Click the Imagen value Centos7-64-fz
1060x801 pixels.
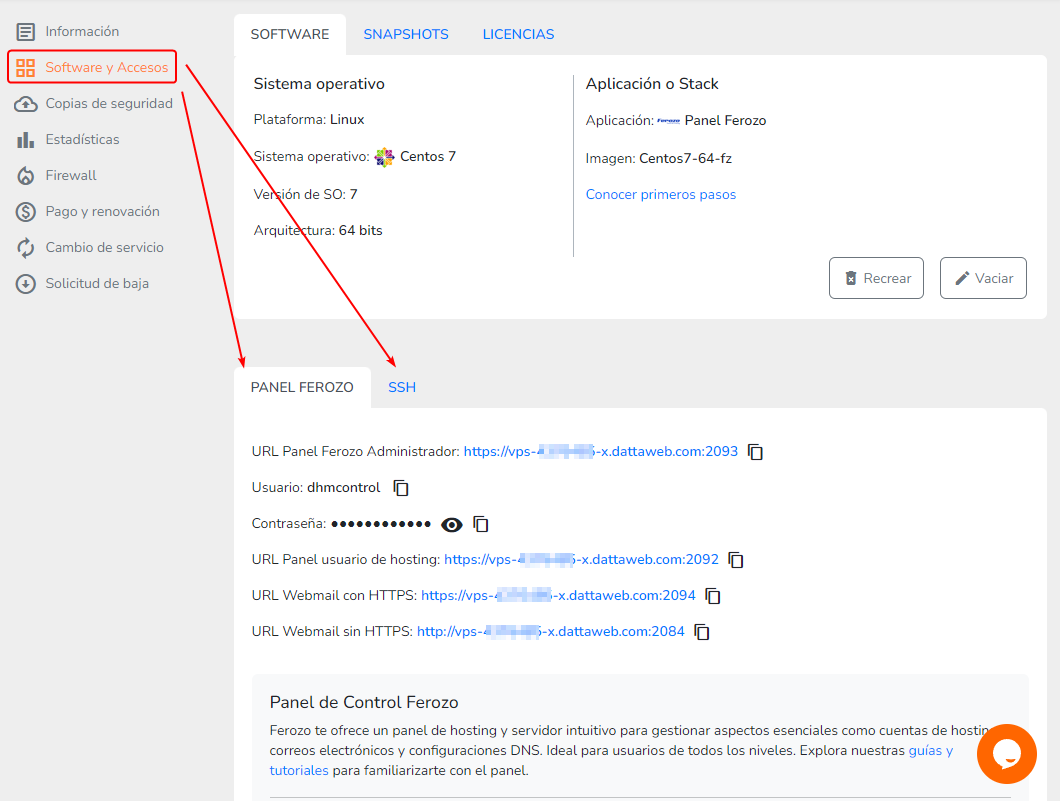click(685, 159)
